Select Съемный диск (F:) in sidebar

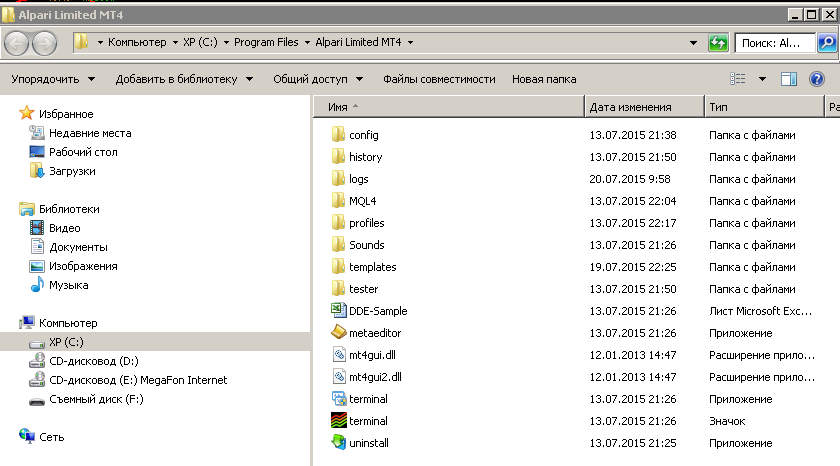point(96,399)
